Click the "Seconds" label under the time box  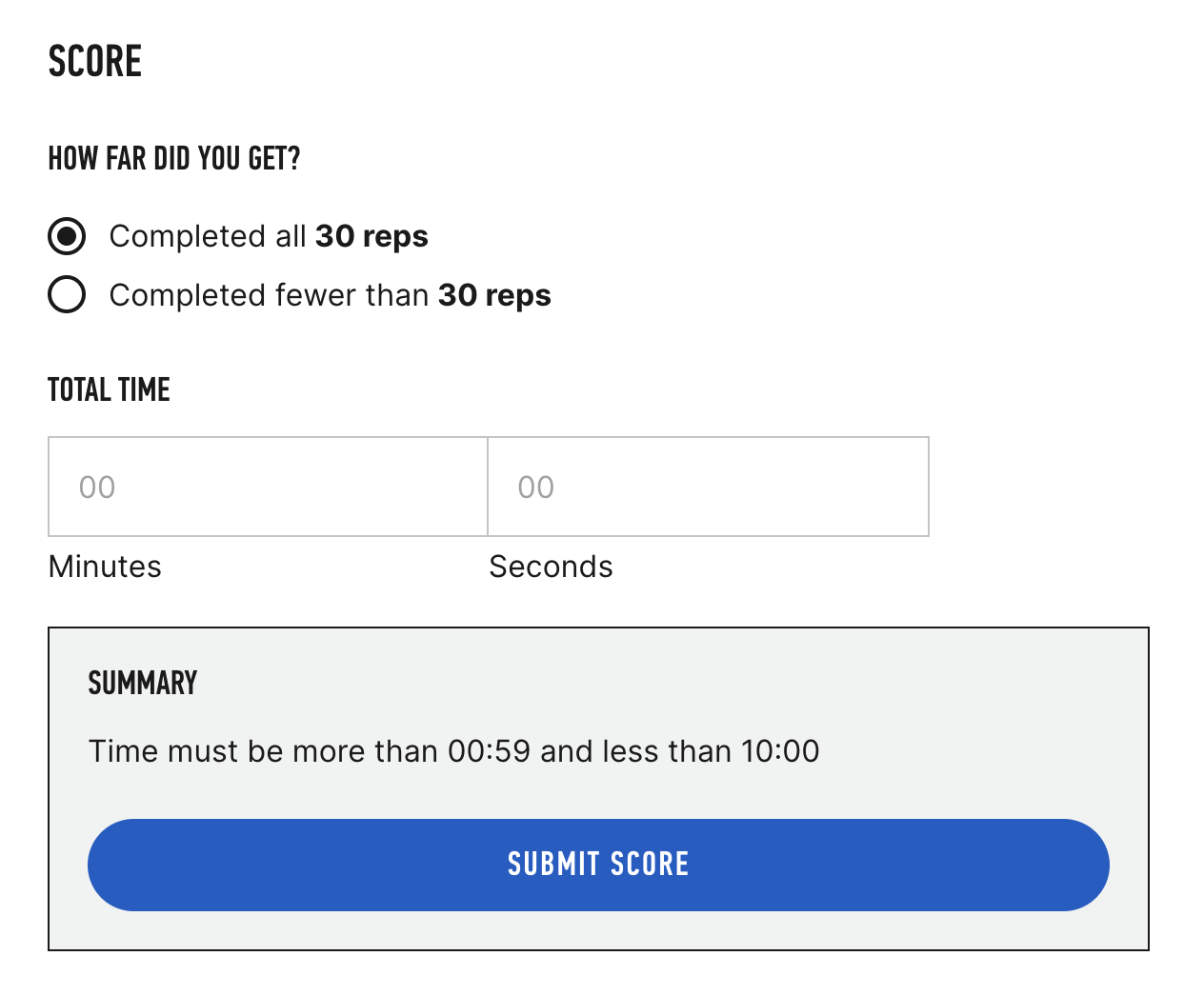pos(551,567)
